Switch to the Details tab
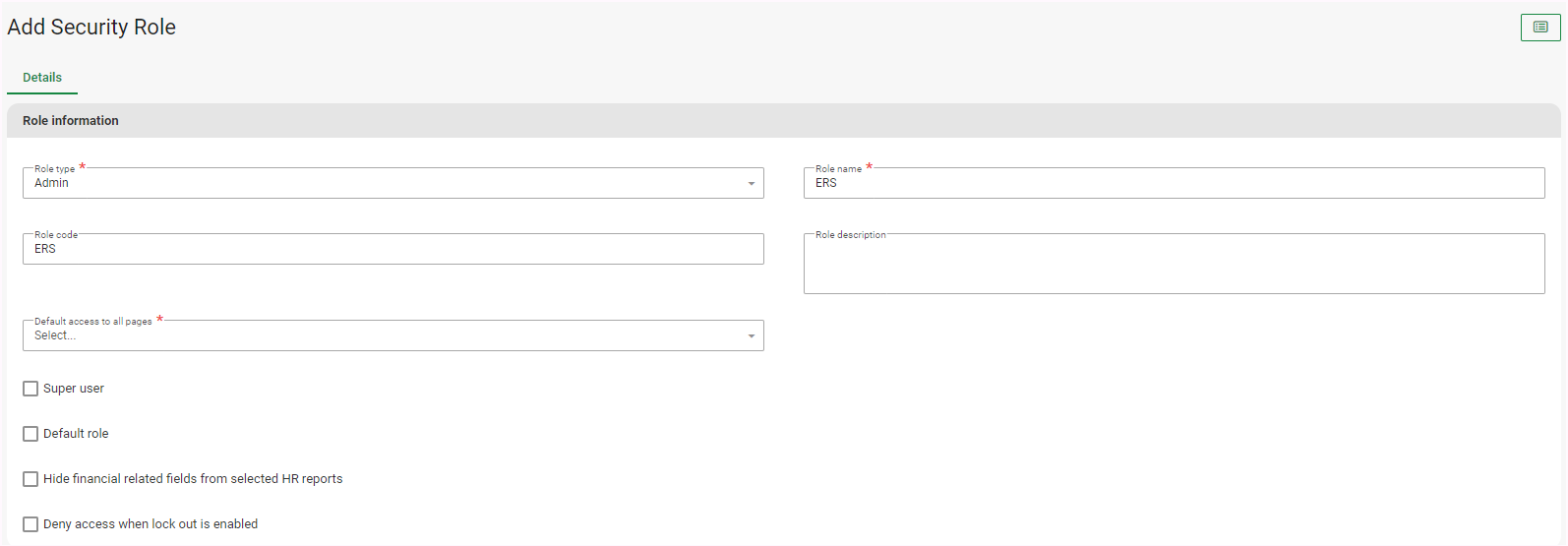The height and width of the screenshot is (546, 1568). (x=42, y=78)
